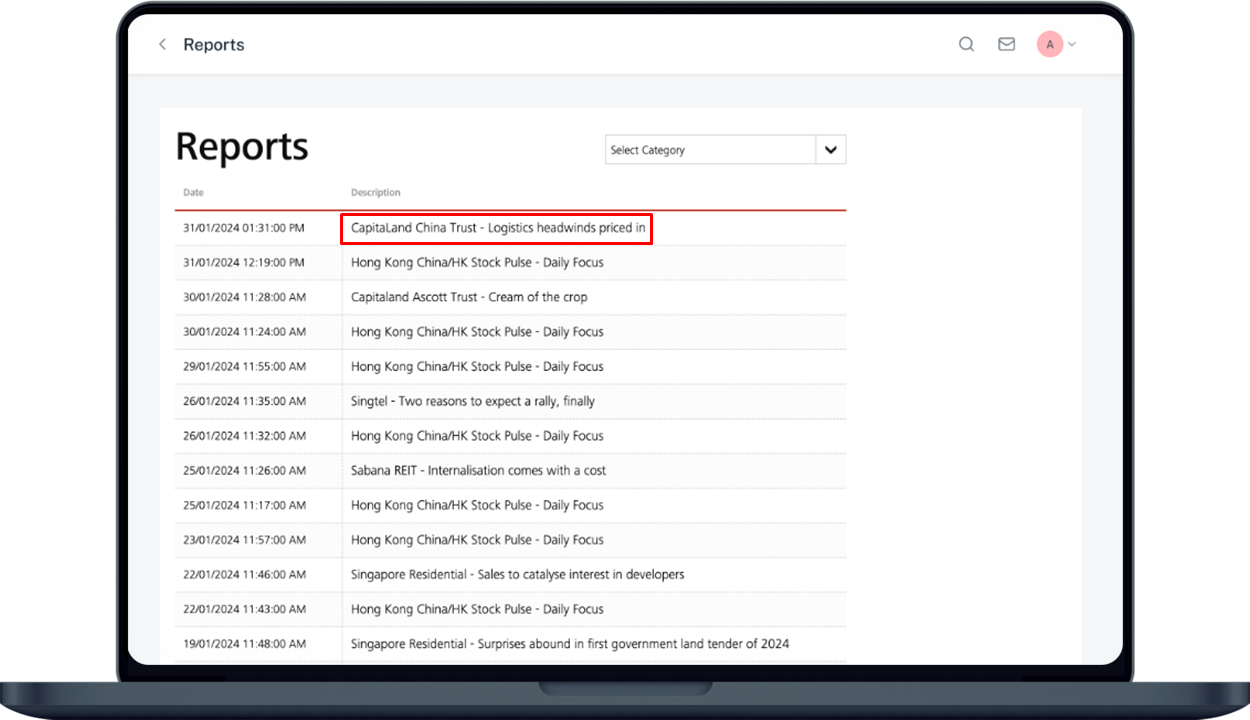The image size is (1250, 720).
Task: Click the Date column header
Action: coord(193,192)
